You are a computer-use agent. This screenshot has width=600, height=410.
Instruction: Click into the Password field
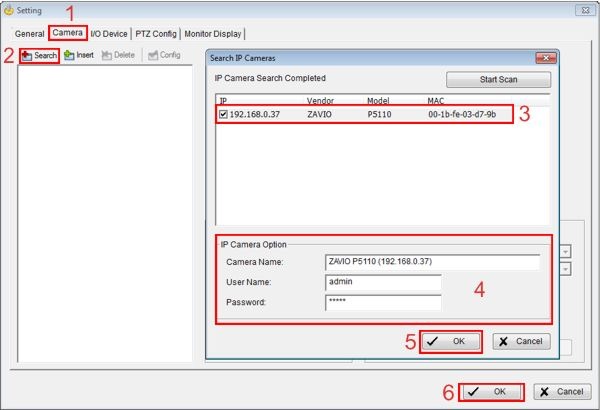coord(383,302)
